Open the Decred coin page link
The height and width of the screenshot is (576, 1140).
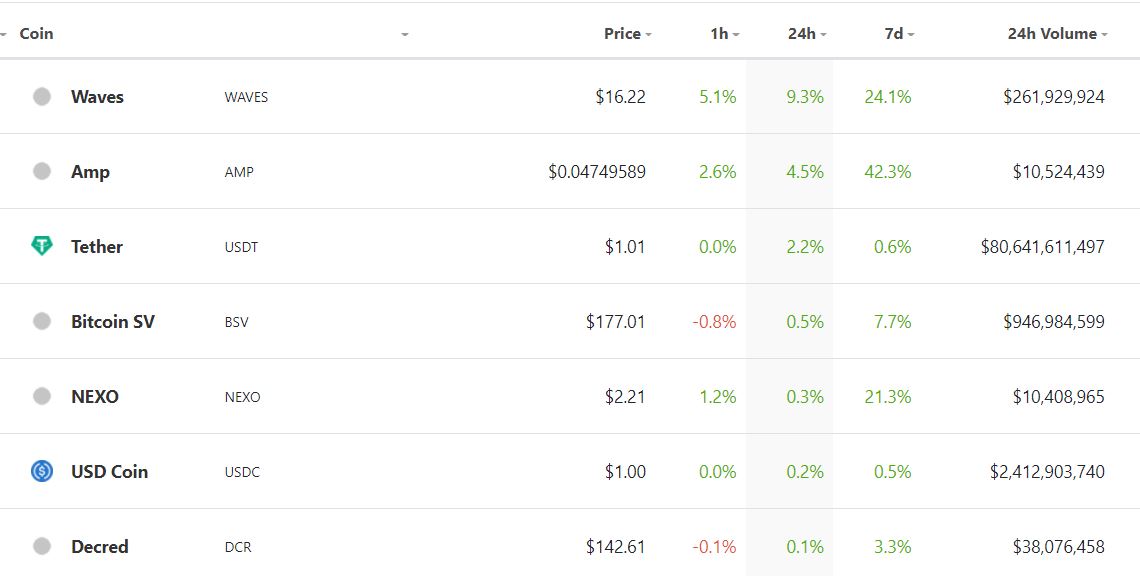coord(100,546)
